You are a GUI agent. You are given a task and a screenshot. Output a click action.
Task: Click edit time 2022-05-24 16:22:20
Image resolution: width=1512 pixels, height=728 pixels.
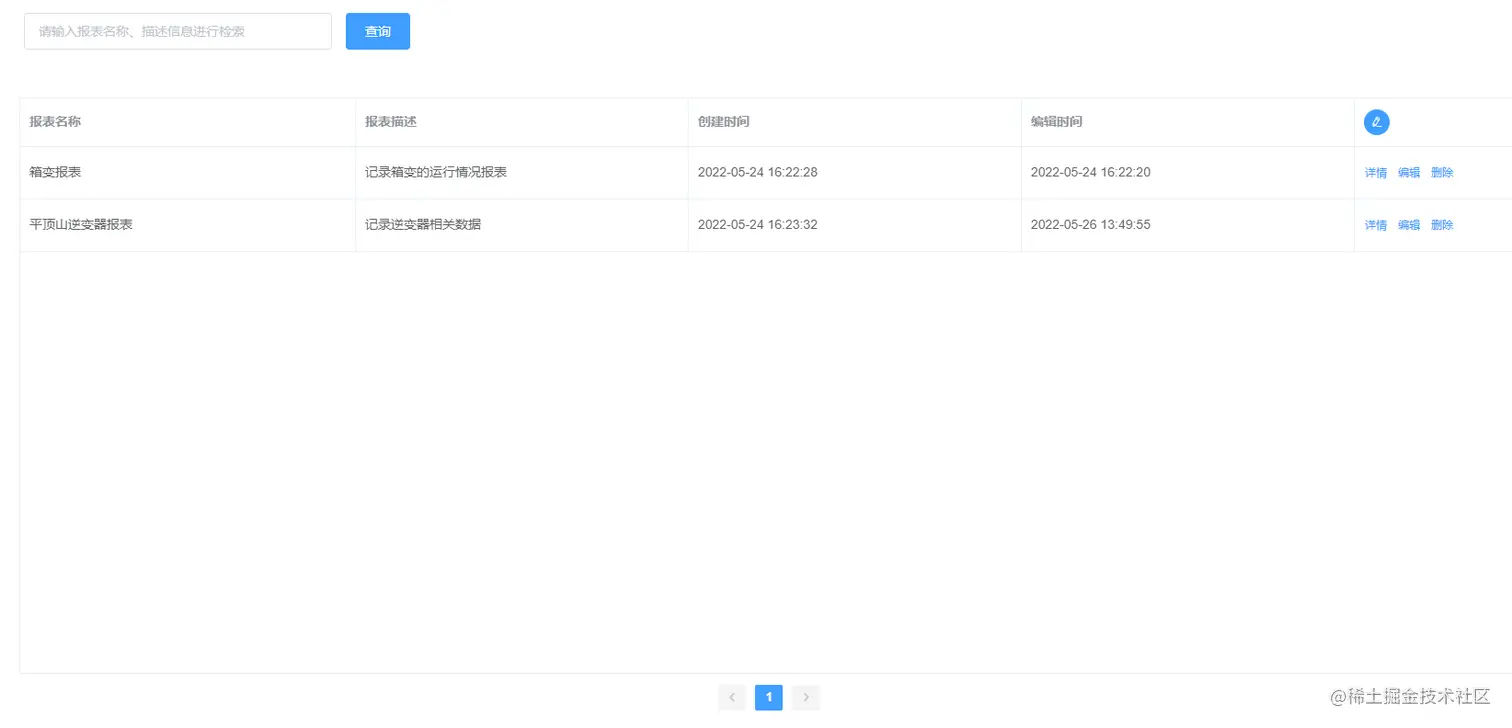[x=1091, y=172]
